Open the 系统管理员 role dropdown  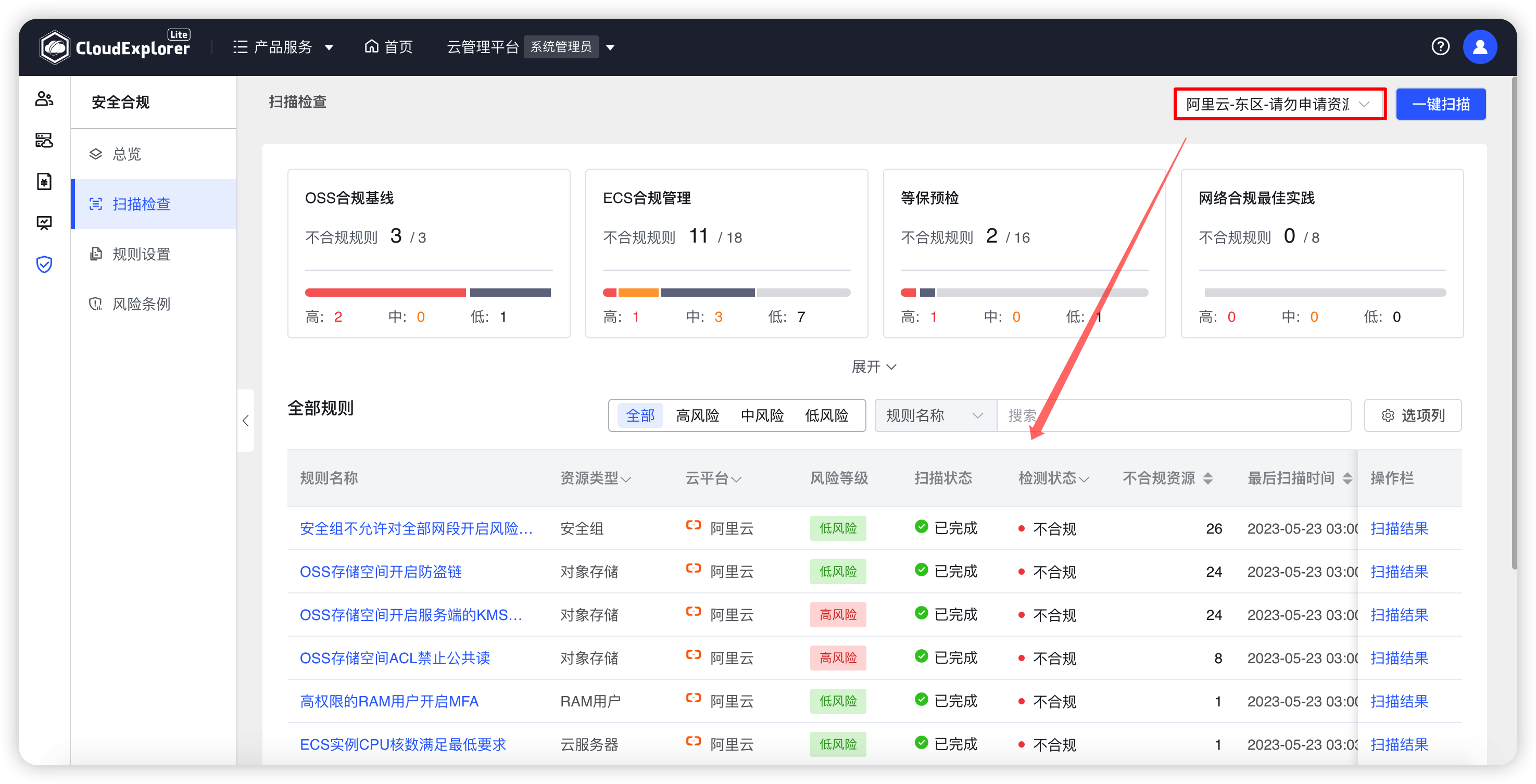tap(610, 47)
